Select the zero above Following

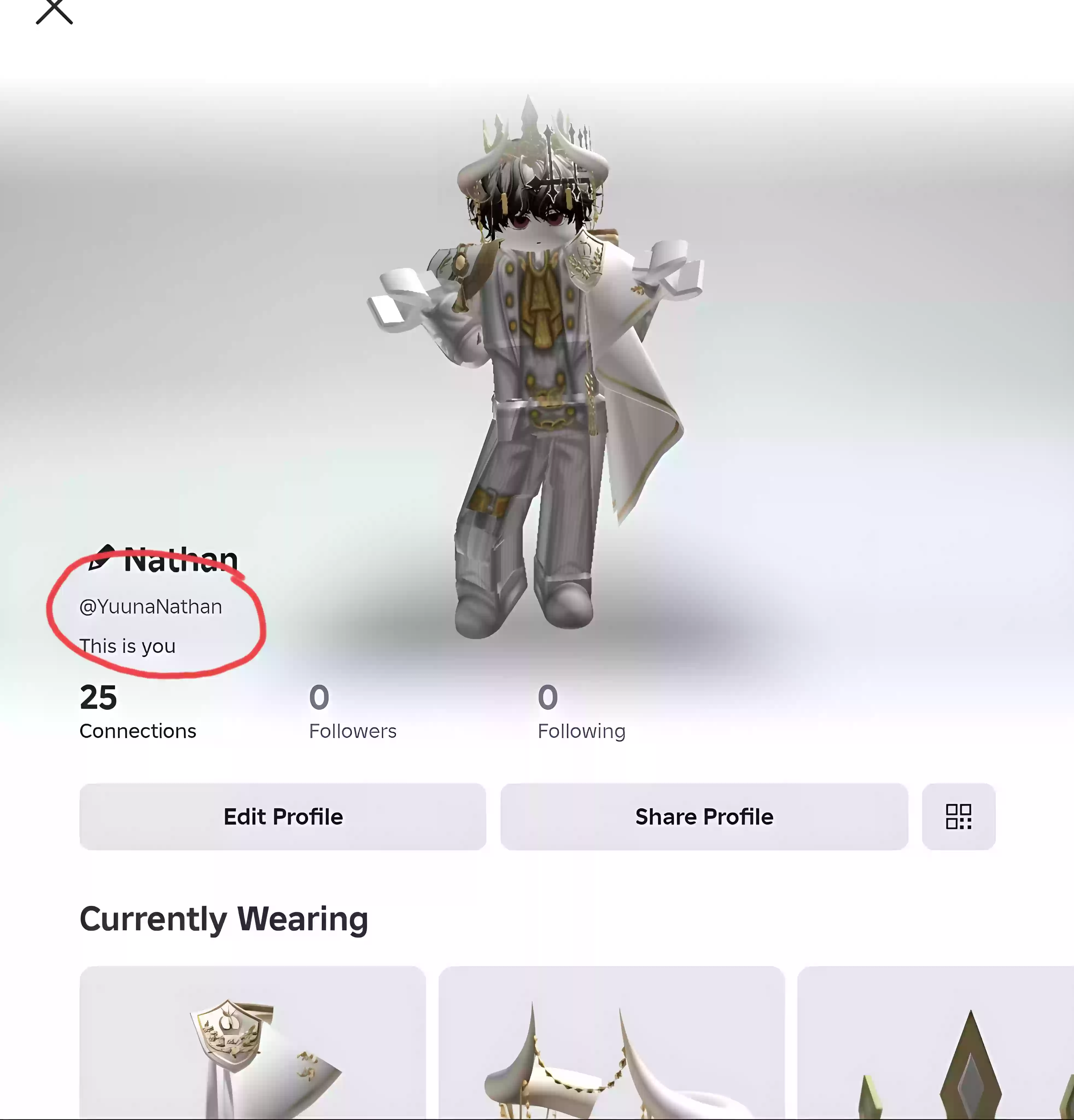pyautogui.click(x=548, y=698)
